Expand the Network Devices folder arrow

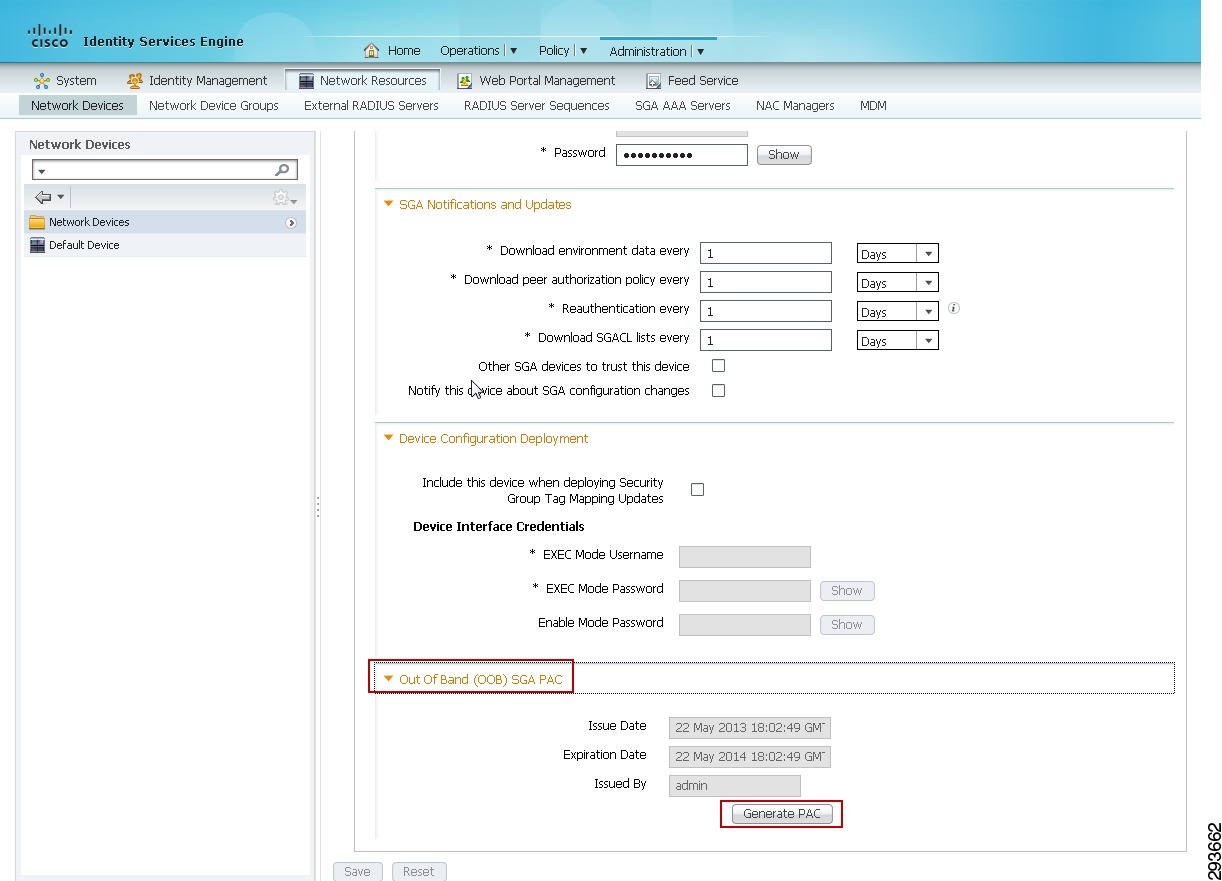[291, 223]
